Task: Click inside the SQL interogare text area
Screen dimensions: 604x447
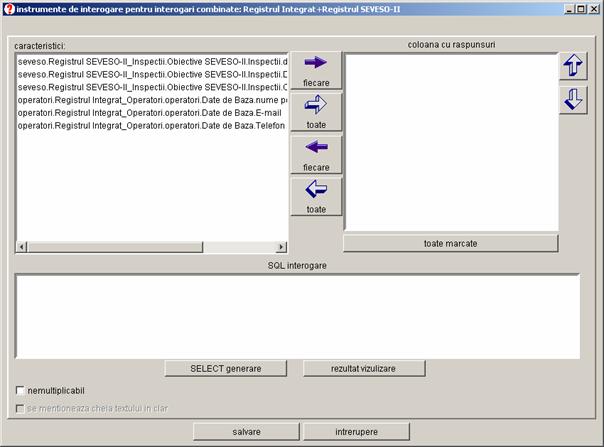Action: pos(297,315)
